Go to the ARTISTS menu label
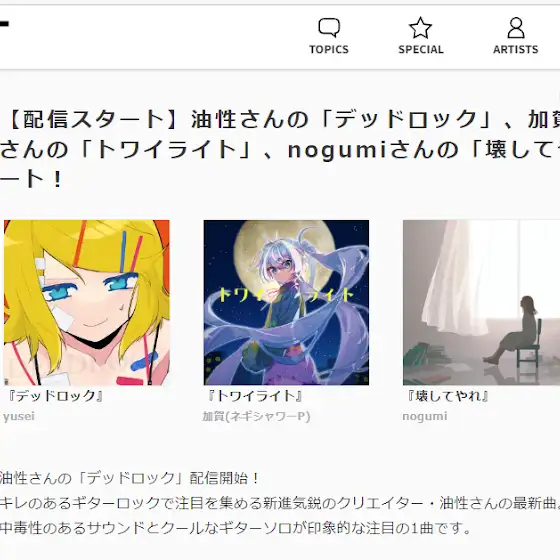 coord(516,49)
